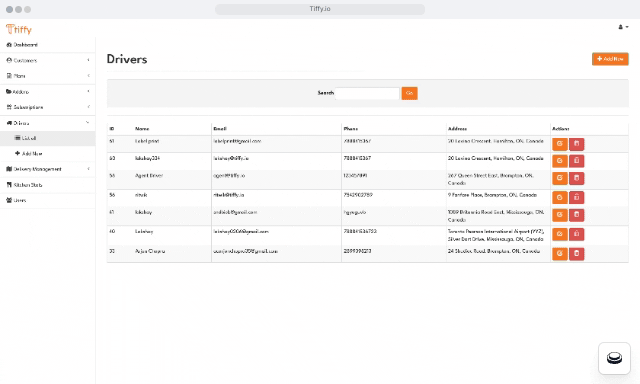The image size is (640, 384).
Task: Delete driver Arjun Chopra
Action: point(576,254)
